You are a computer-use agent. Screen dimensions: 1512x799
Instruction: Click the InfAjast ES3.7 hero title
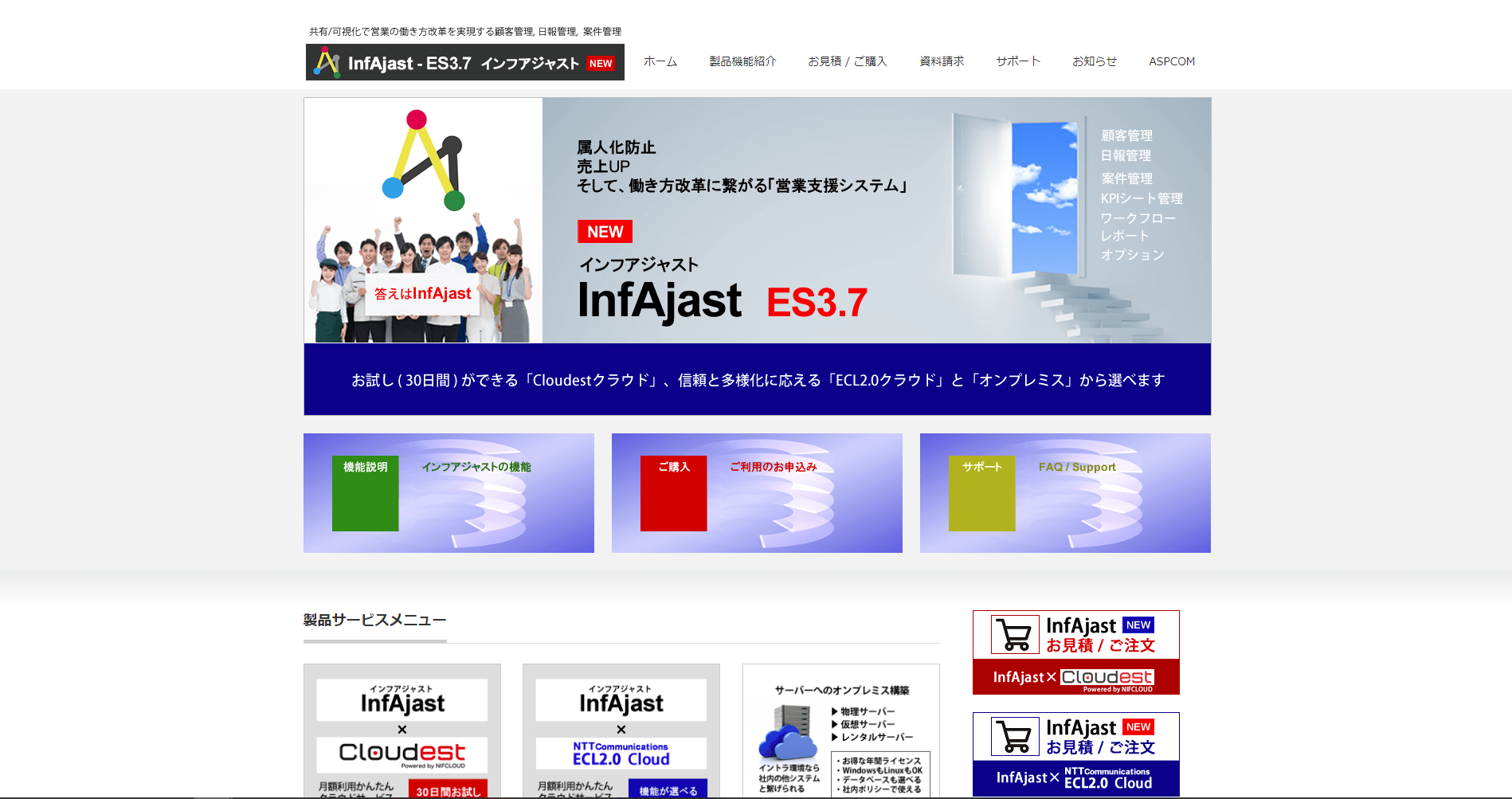[722, 301]
